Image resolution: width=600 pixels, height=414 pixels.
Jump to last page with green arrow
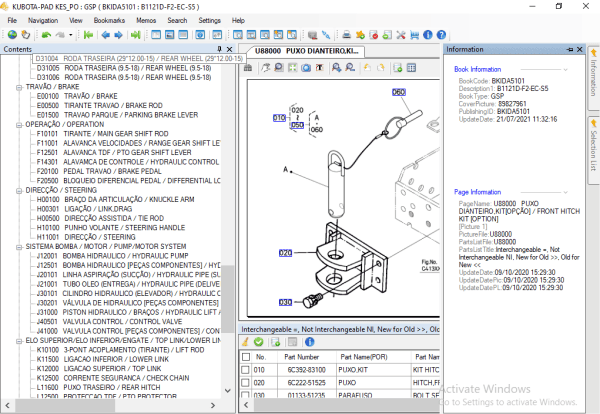pyautogui.click(x=135, y=35)
